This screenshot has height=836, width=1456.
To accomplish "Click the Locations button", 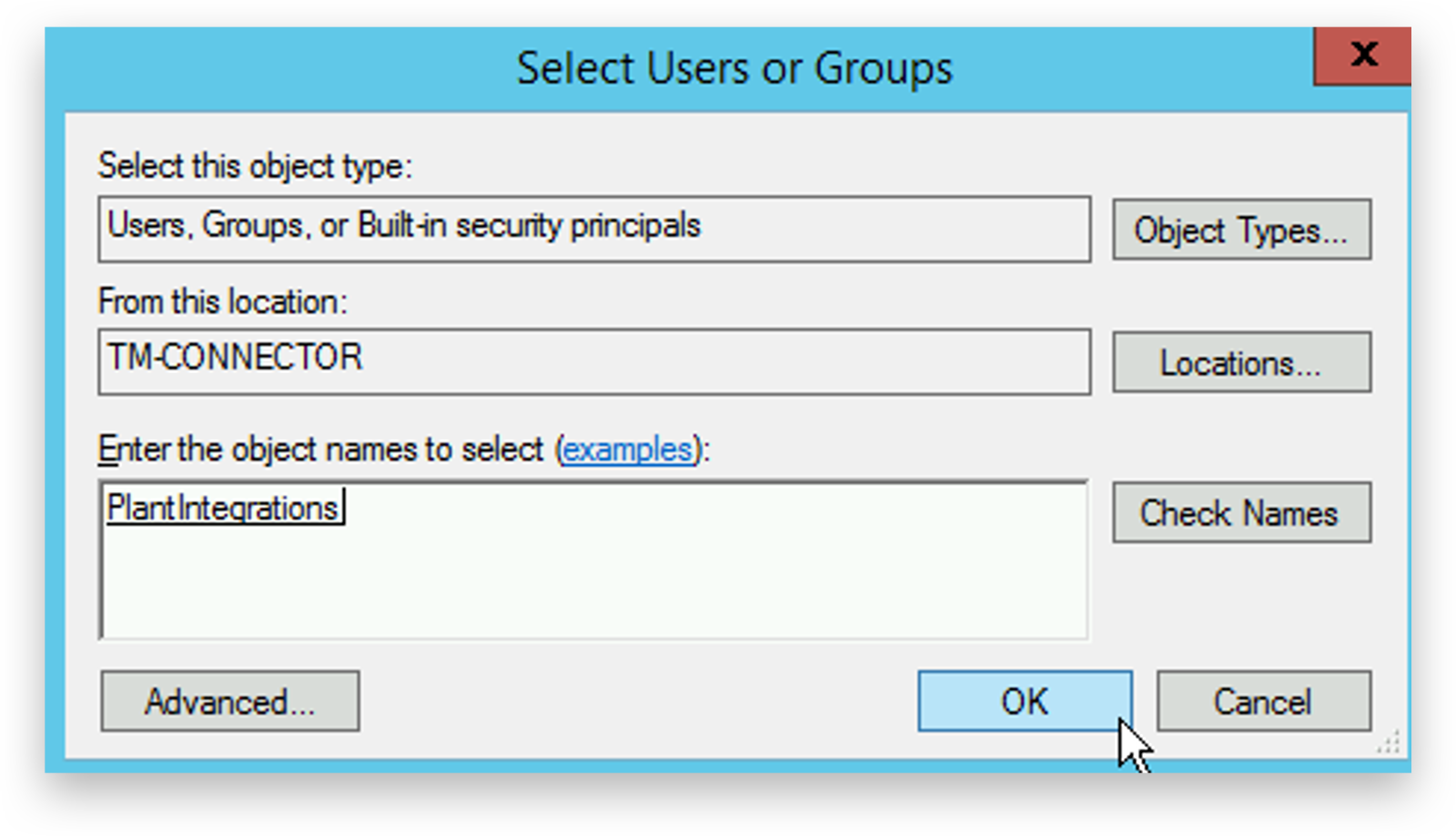I will 1240,363.
